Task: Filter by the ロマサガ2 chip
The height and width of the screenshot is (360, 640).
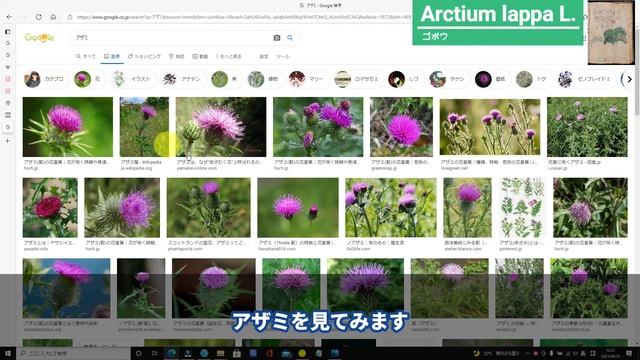Action: pyautogui.click(x=357, y=79)
